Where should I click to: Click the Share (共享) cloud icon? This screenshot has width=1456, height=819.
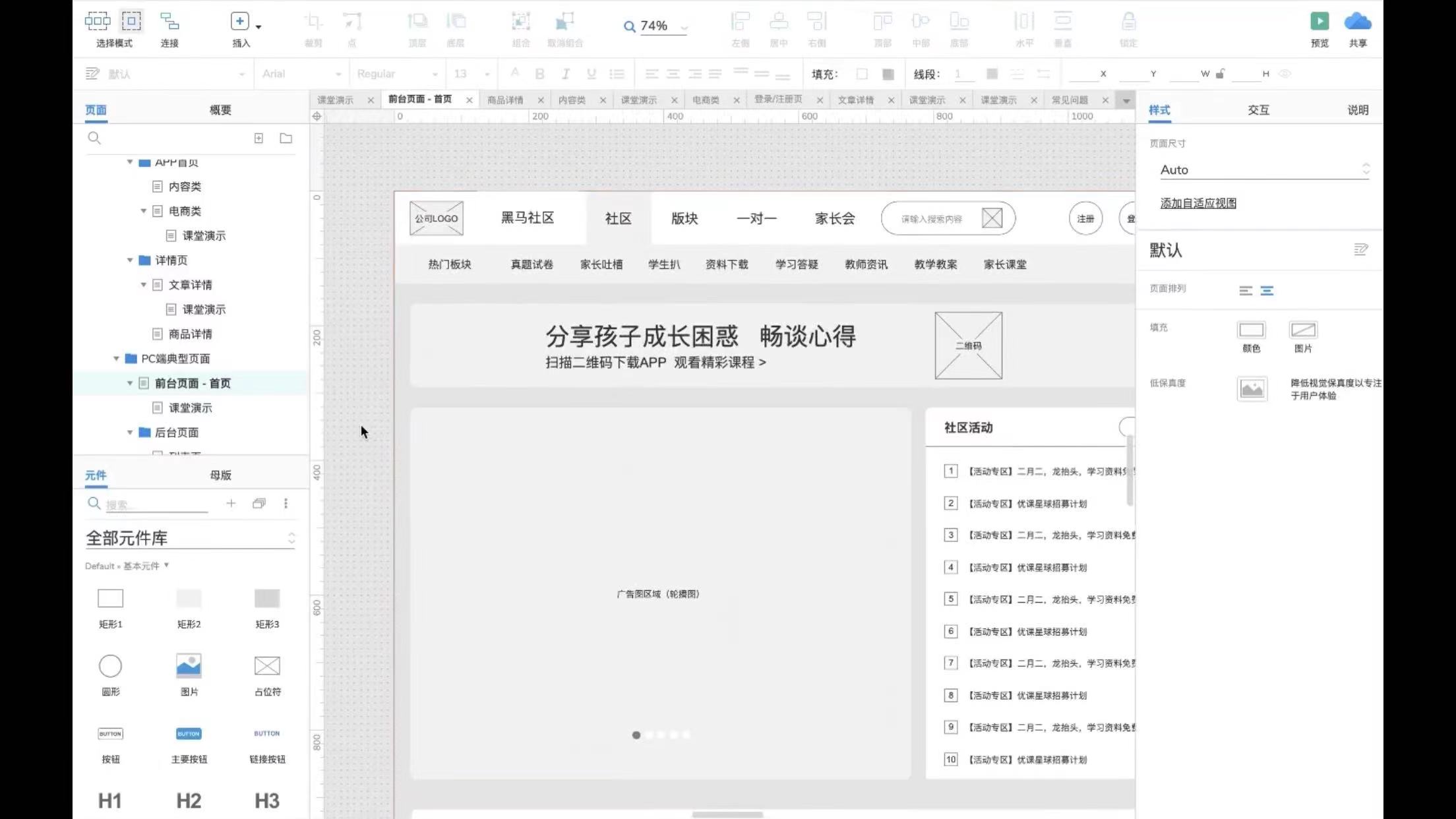click(1357, 21)
